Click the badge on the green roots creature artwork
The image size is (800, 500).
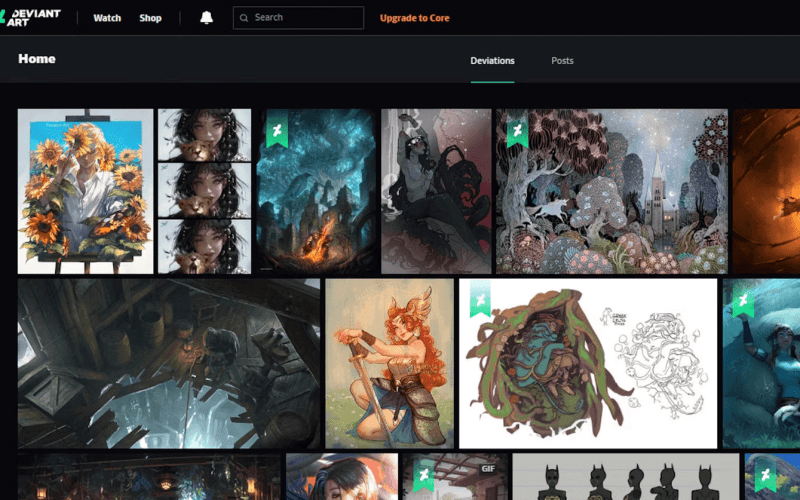pos(480,299)
